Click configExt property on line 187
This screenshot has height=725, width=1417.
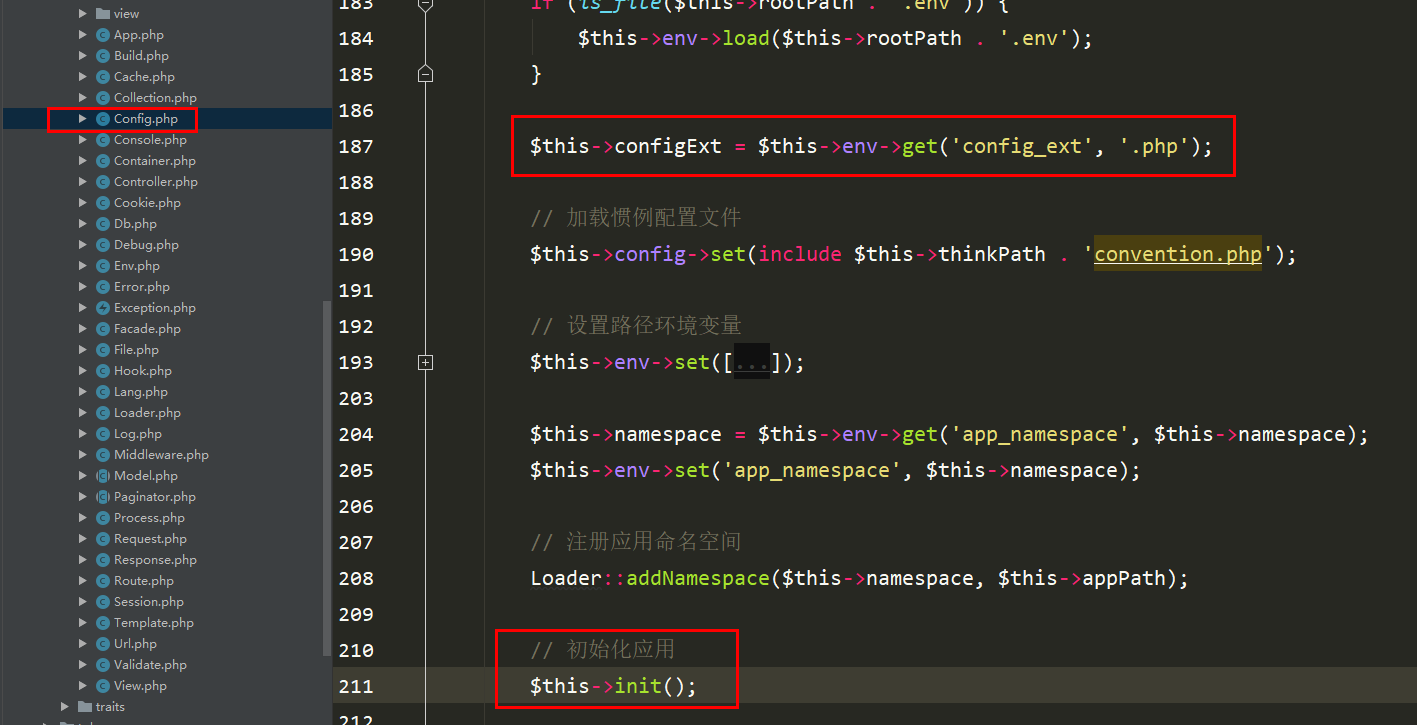coord(668,146)
